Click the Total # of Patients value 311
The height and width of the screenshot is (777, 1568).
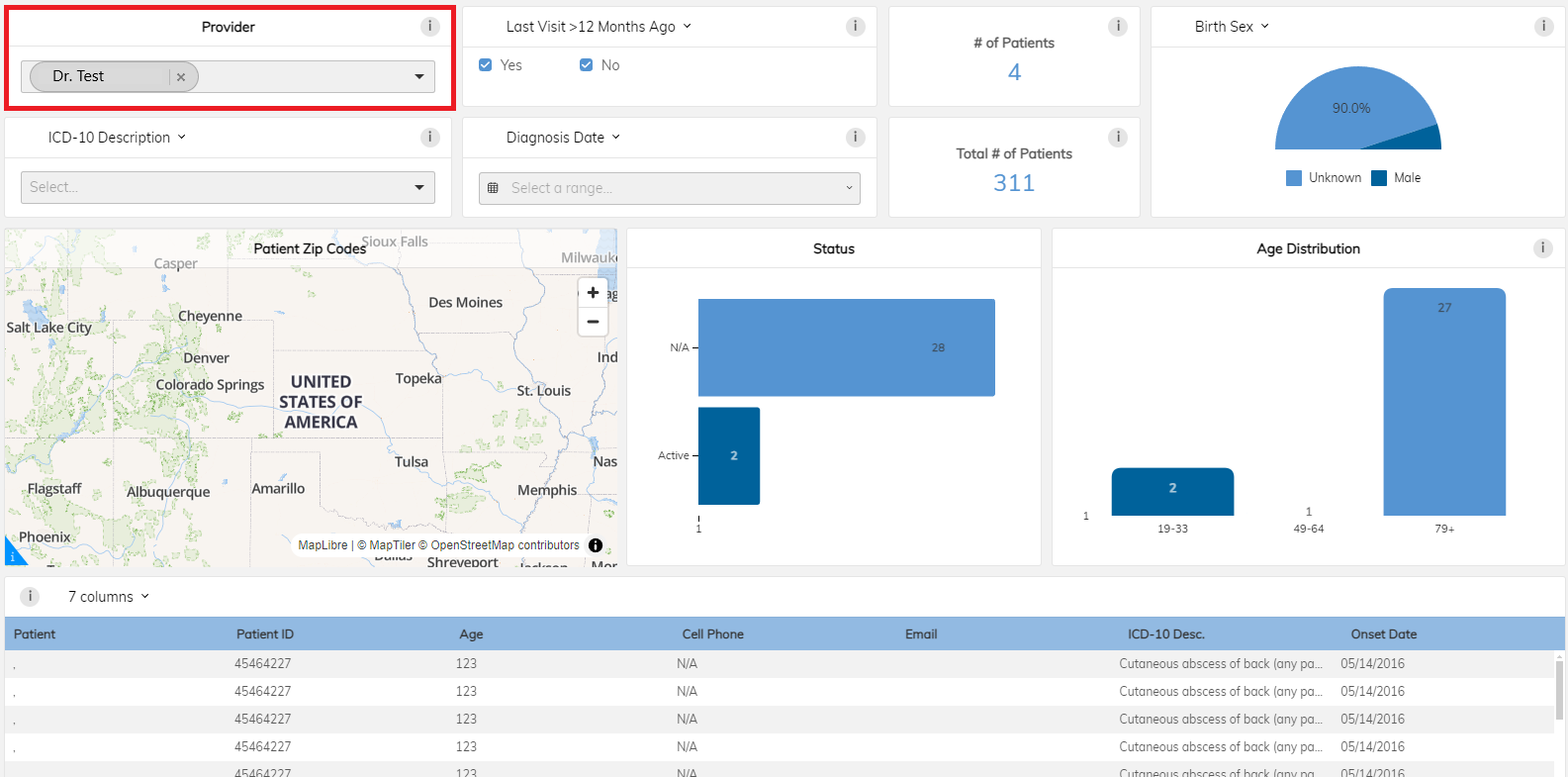coord(1014,183)
